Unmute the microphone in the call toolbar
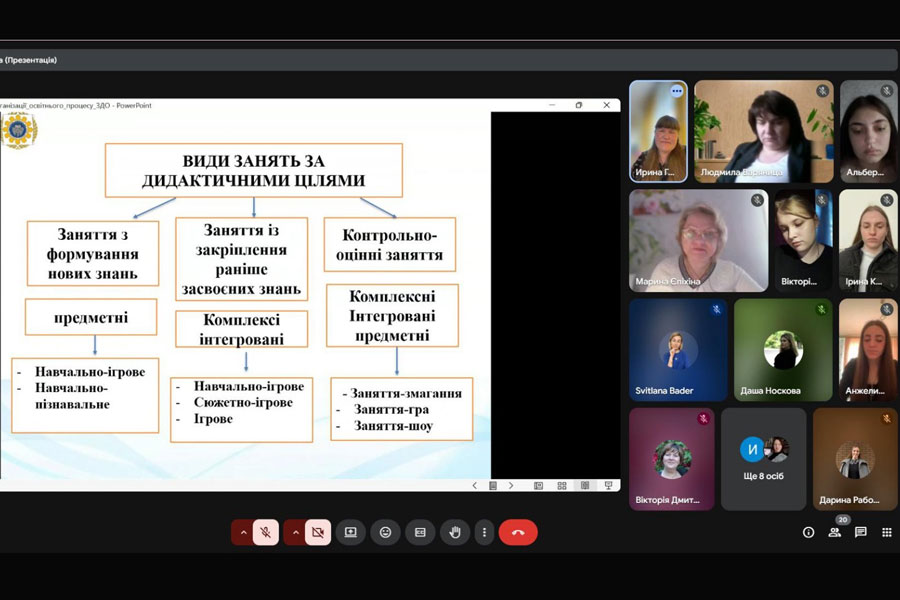Screen dimensions: 900x600 [266, 532]
